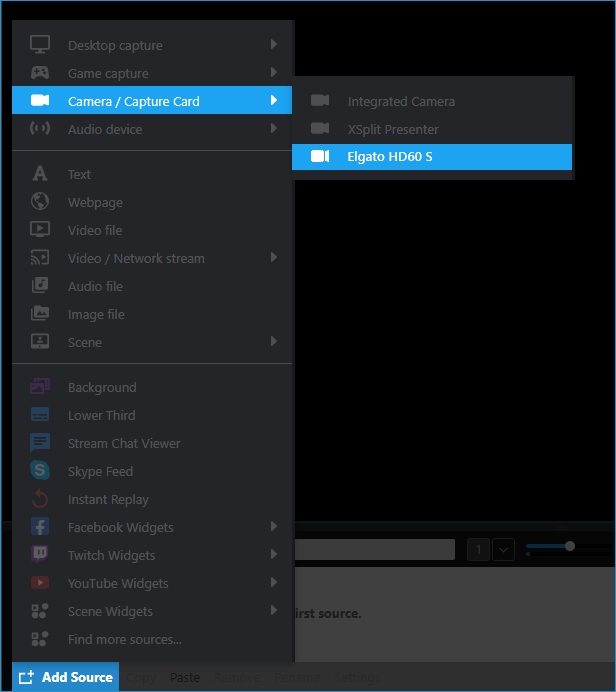
Task: Select the Skype Feed label
Action: coord(100,471)
